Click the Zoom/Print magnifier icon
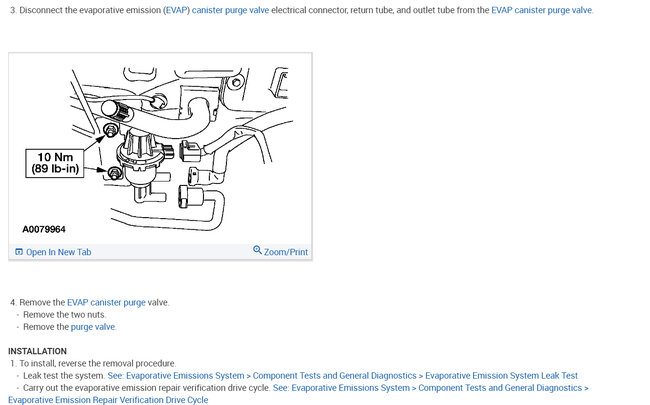The height and width of the screenshot is (405, 650). 257,250
